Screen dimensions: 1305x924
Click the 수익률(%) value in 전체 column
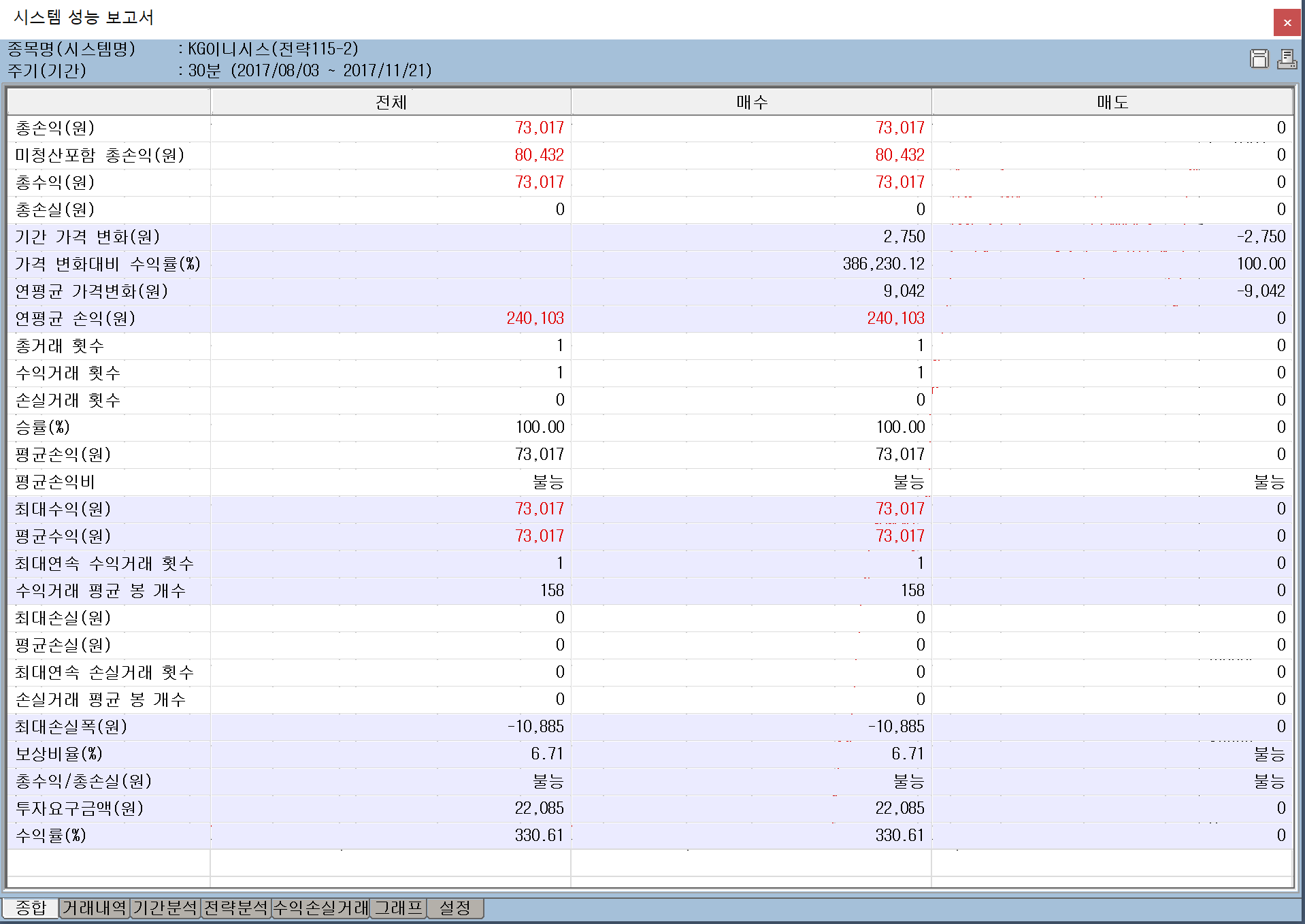point(539,836)
